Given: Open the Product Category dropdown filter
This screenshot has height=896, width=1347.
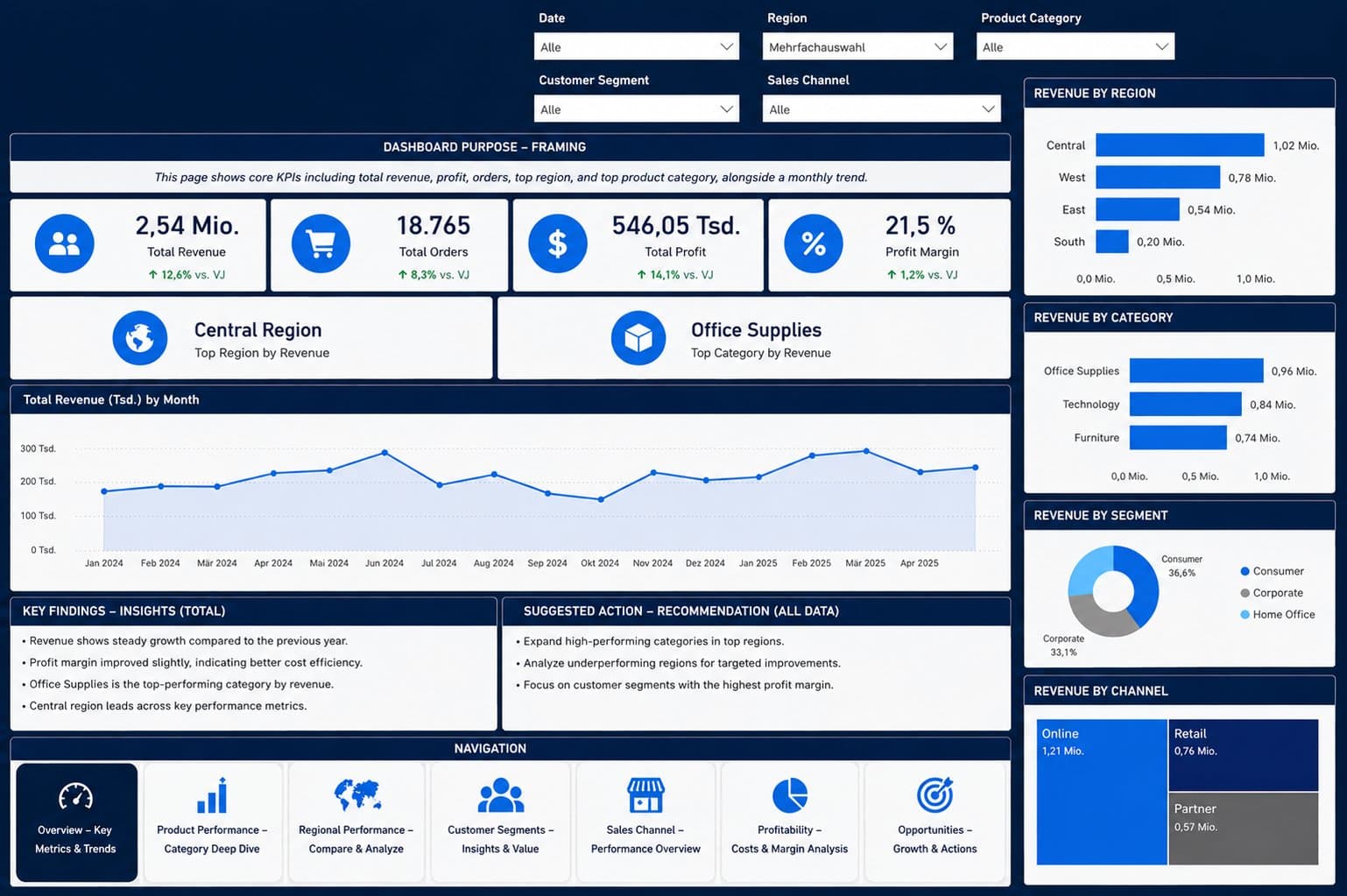Looking at the screenshot, I should (1075, 46).
